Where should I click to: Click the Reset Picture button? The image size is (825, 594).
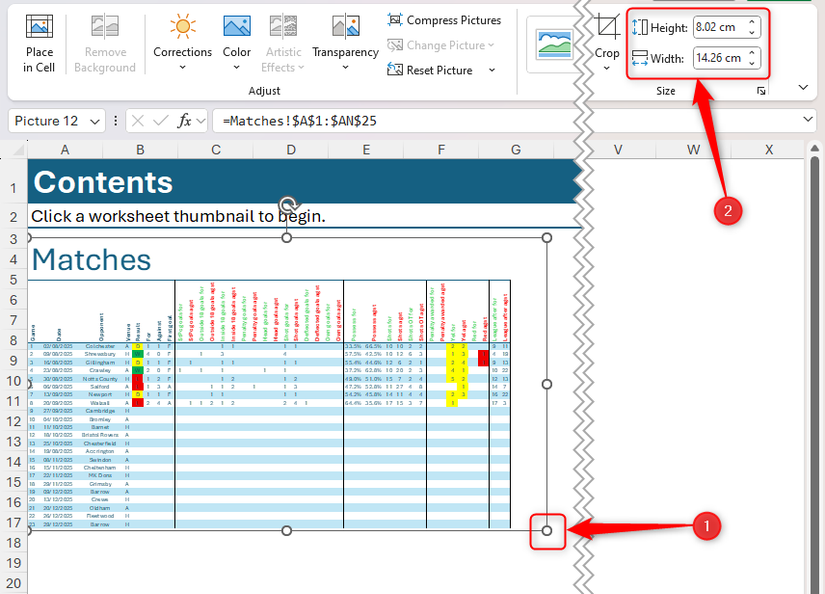(x=430, y=70)
